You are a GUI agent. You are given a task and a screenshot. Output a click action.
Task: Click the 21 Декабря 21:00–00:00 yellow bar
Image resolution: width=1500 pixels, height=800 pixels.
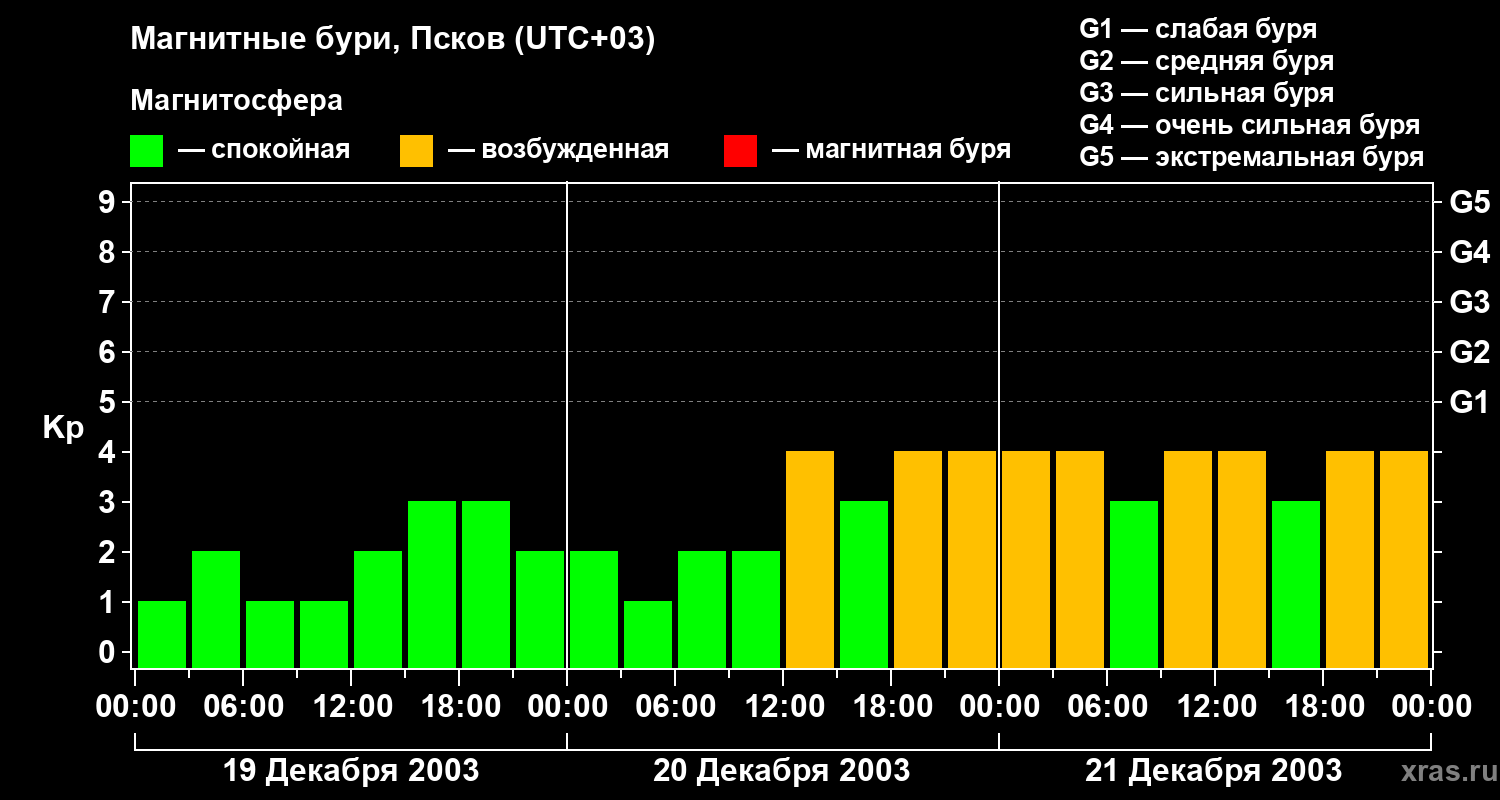1404,559
